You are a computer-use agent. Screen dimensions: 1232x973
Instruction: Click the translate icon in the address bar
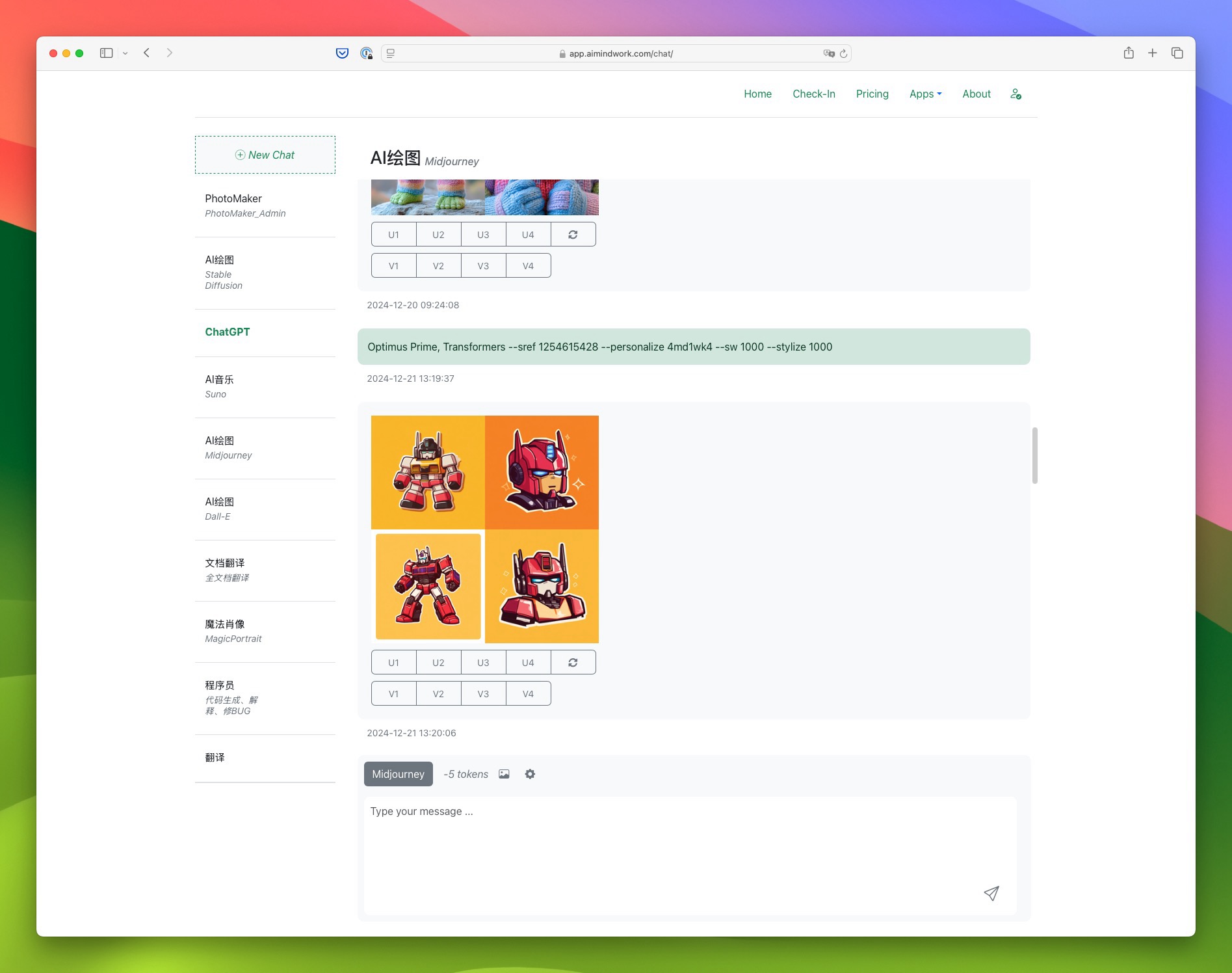click(x=829, y=53)
